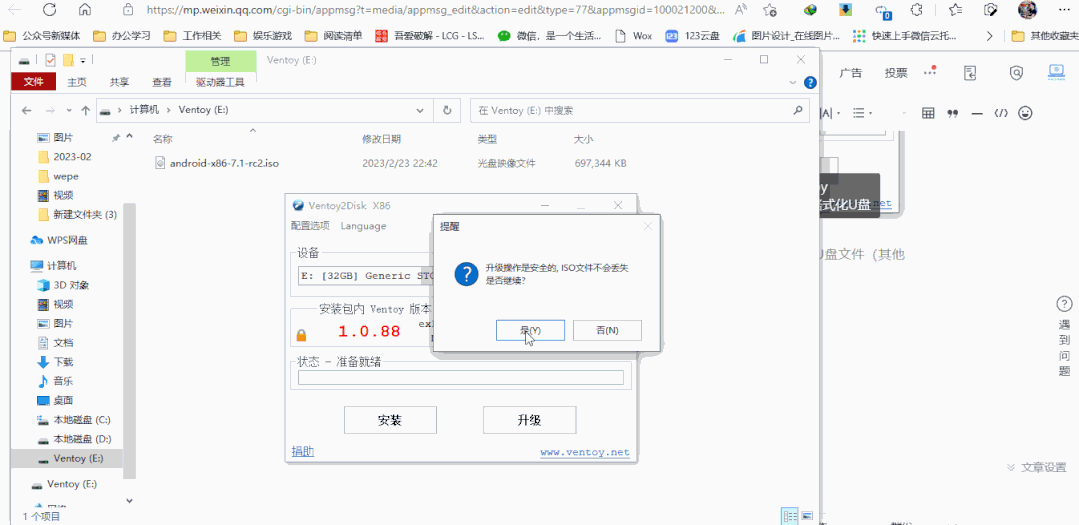Open emoji picker in WeChat editor
Screen dimensions: 1079x525
click(1025, 113)
